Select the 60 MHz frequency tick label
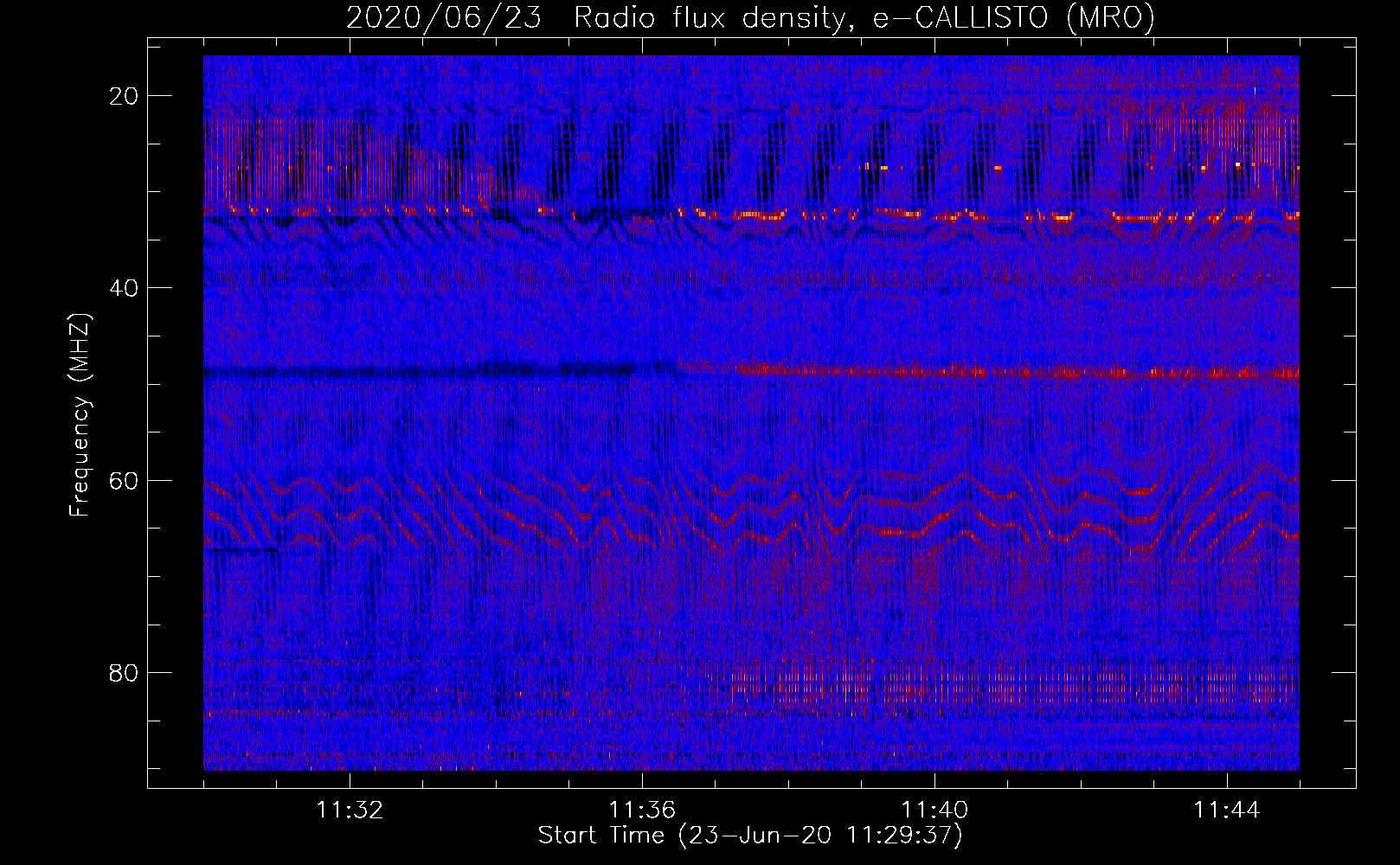This screenshot has height=865, width=1400. (x=125, y=480)
